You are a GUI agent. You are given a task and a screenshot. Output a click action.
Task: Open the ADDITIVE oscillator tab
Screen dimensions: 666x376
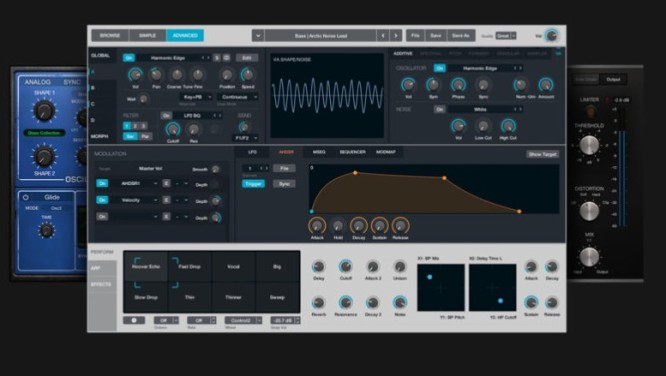pyautogui.click(x=403, y=54)
